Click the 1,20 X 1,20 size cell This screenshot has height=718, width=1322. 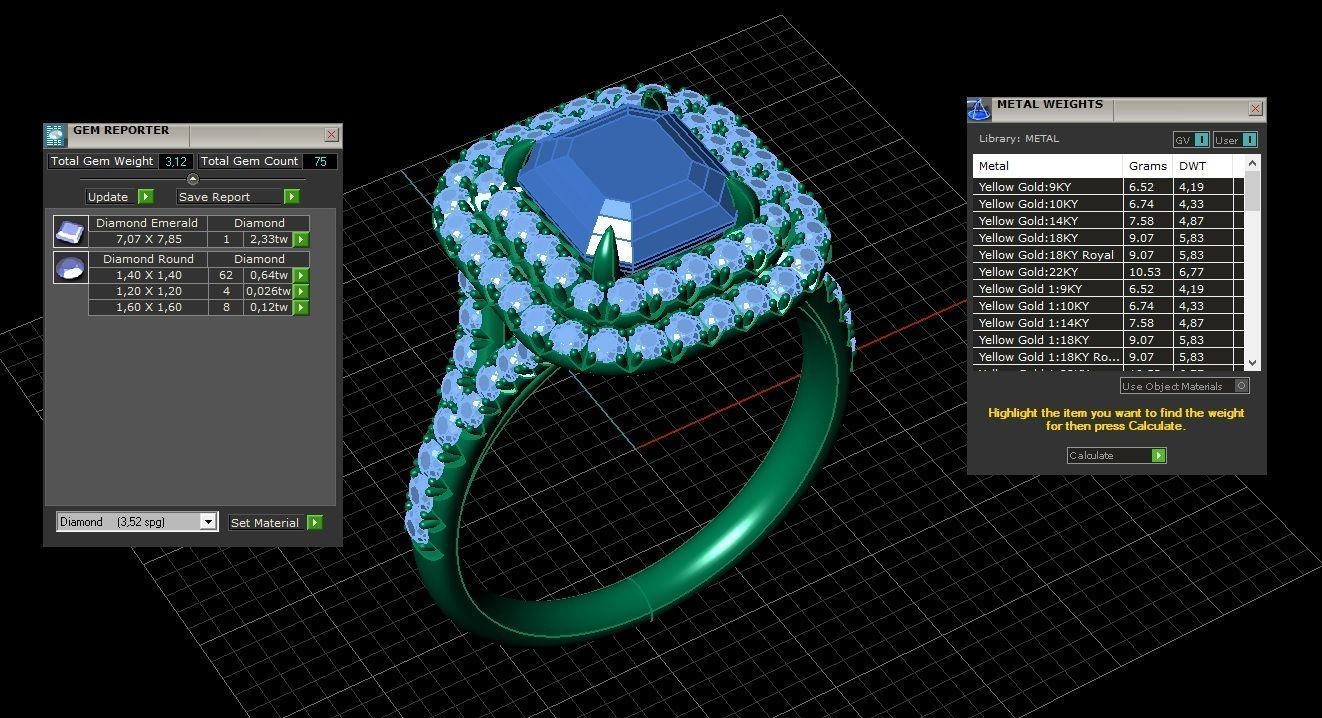point(148,291)
